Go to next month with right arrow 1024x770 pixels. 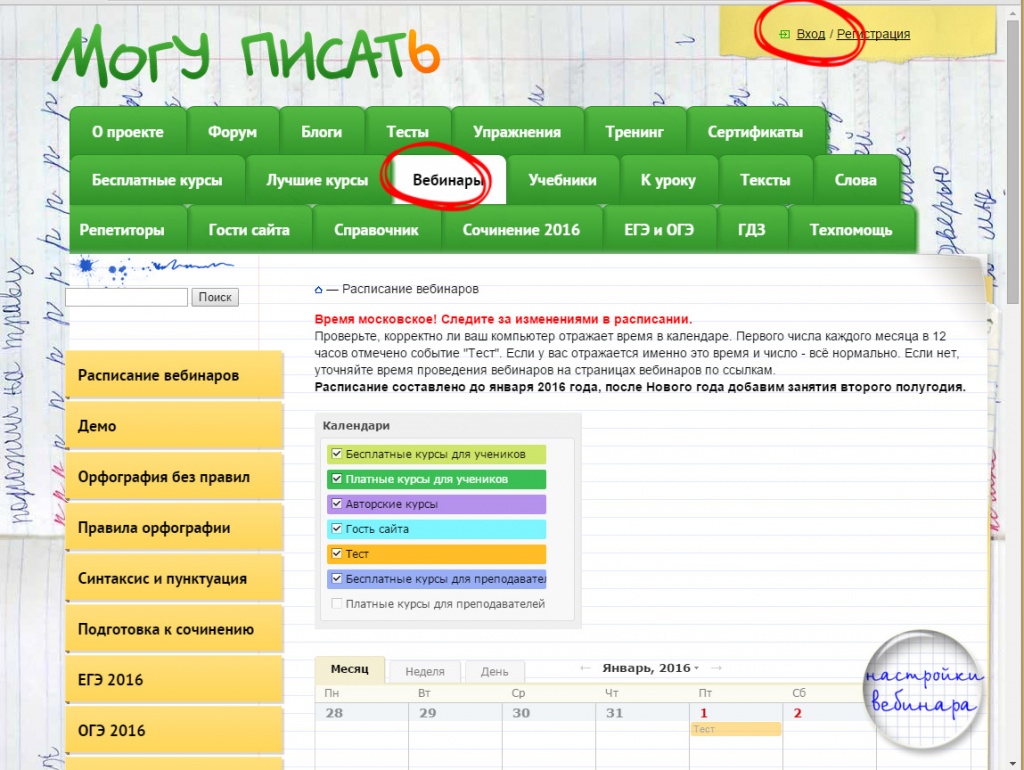pyautogui.click(x=716, y=668)
